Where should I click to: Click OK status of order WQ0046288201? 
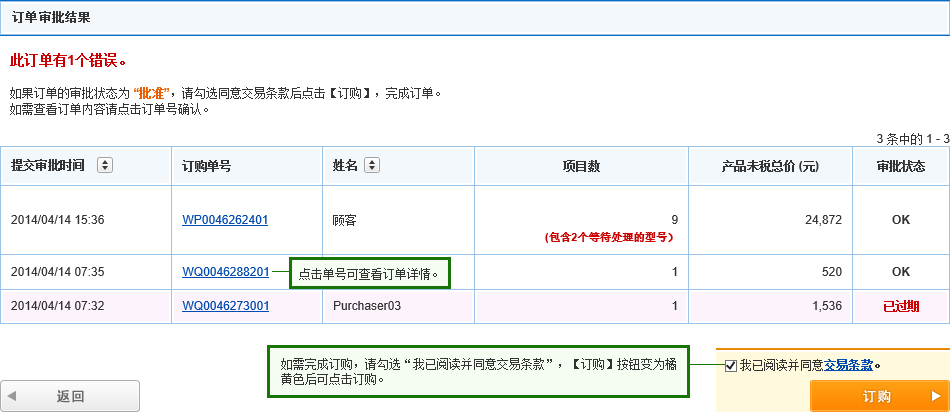(901, 272)
